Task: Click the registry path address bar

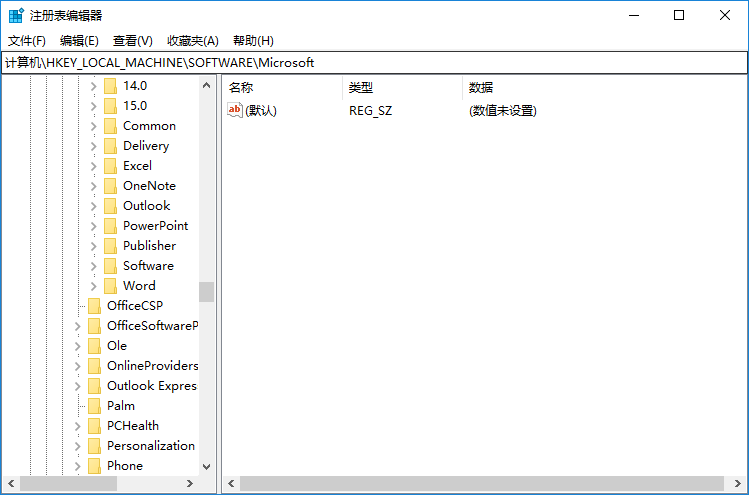Action: click(374, 63)
